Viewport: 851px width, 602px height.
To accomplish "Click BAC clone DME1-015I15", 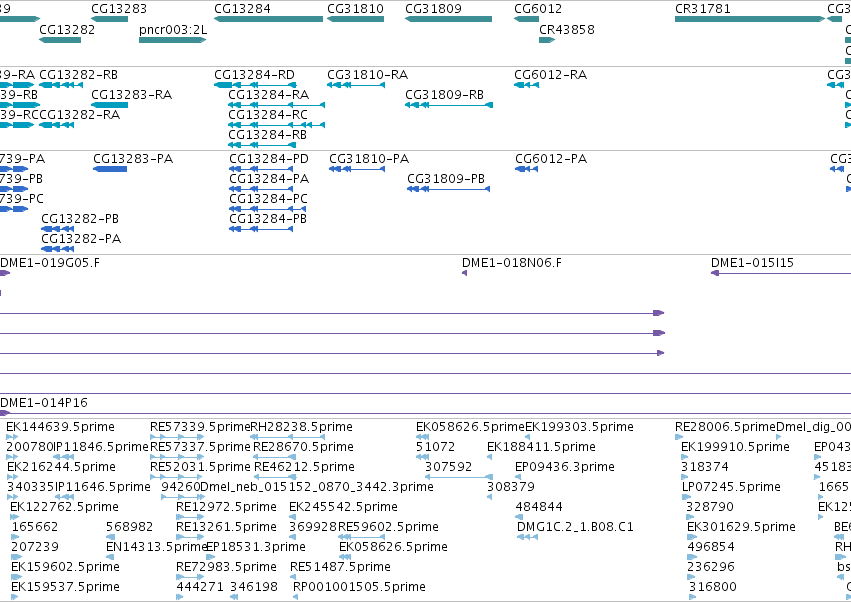I will (x=781, y=273).
